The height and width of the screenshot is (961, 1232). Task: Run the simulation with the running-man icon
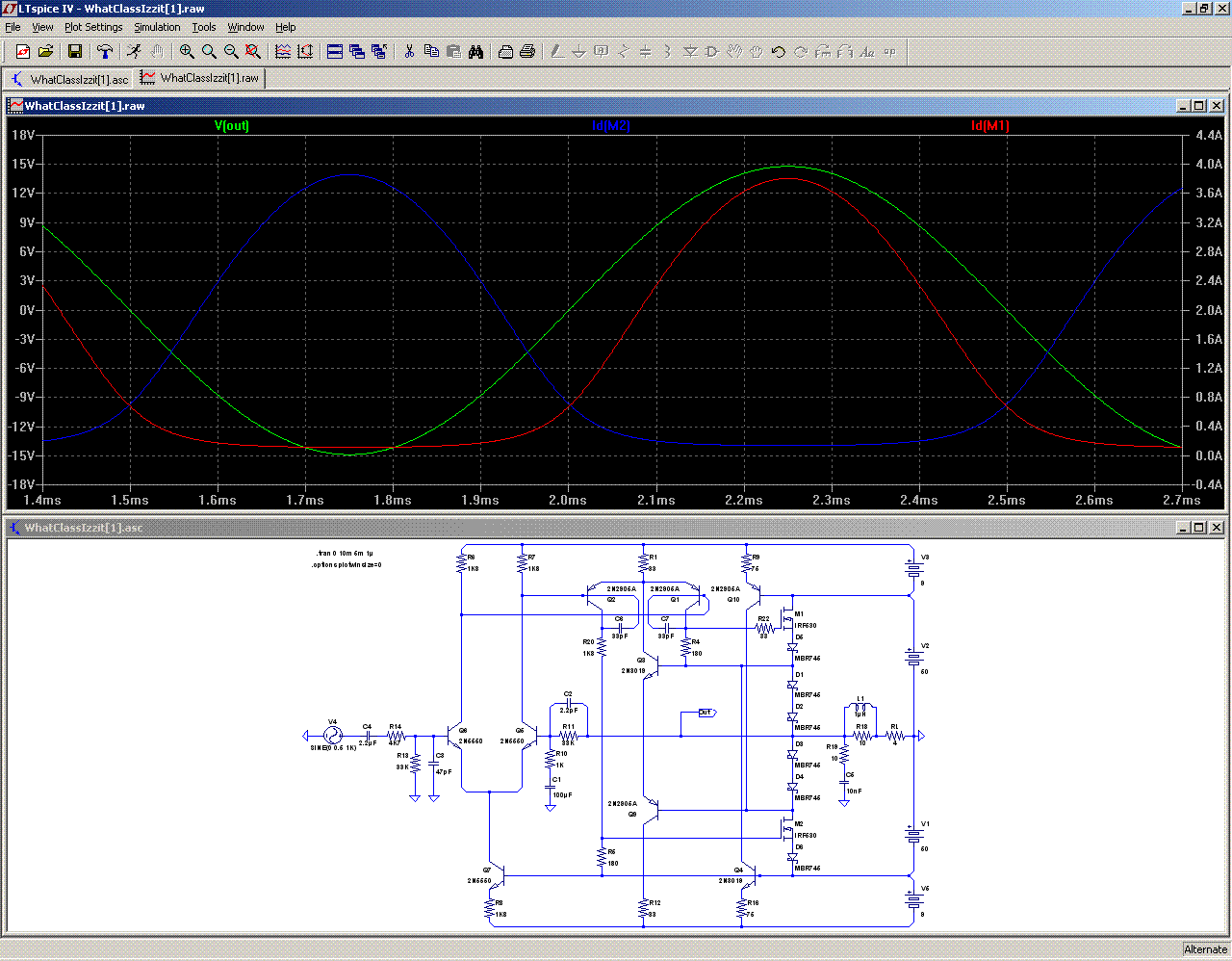[x=134, y=52]
